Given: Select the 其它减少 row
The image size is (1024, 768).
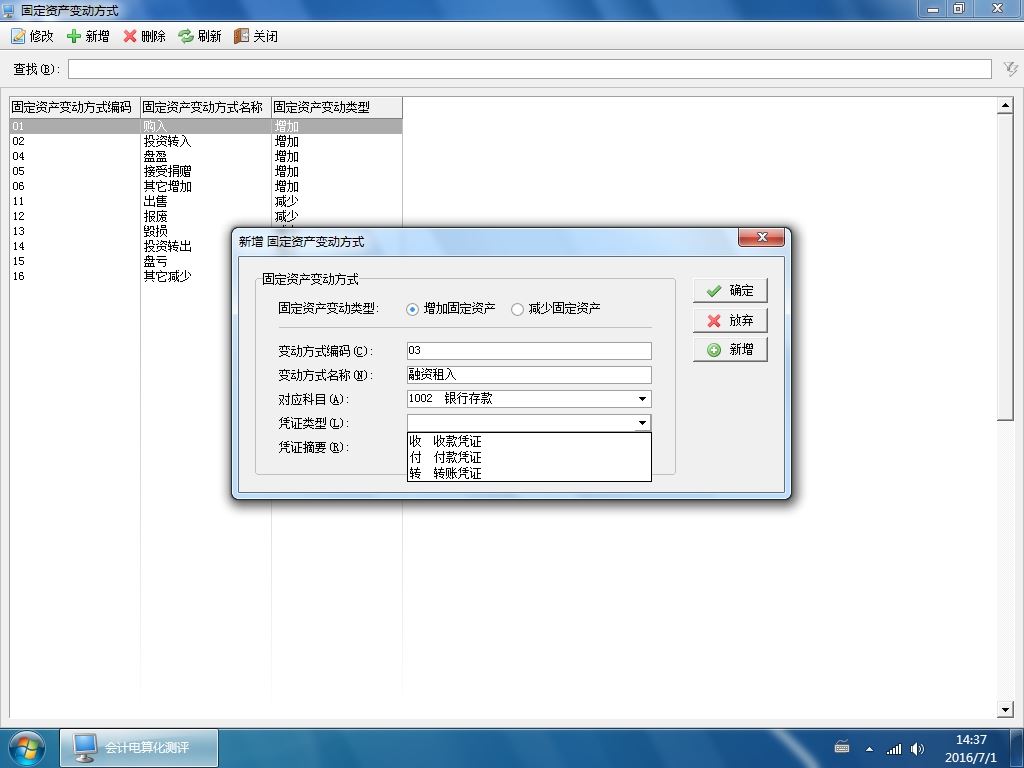Looking at the screenshot, I should (121, 276).
